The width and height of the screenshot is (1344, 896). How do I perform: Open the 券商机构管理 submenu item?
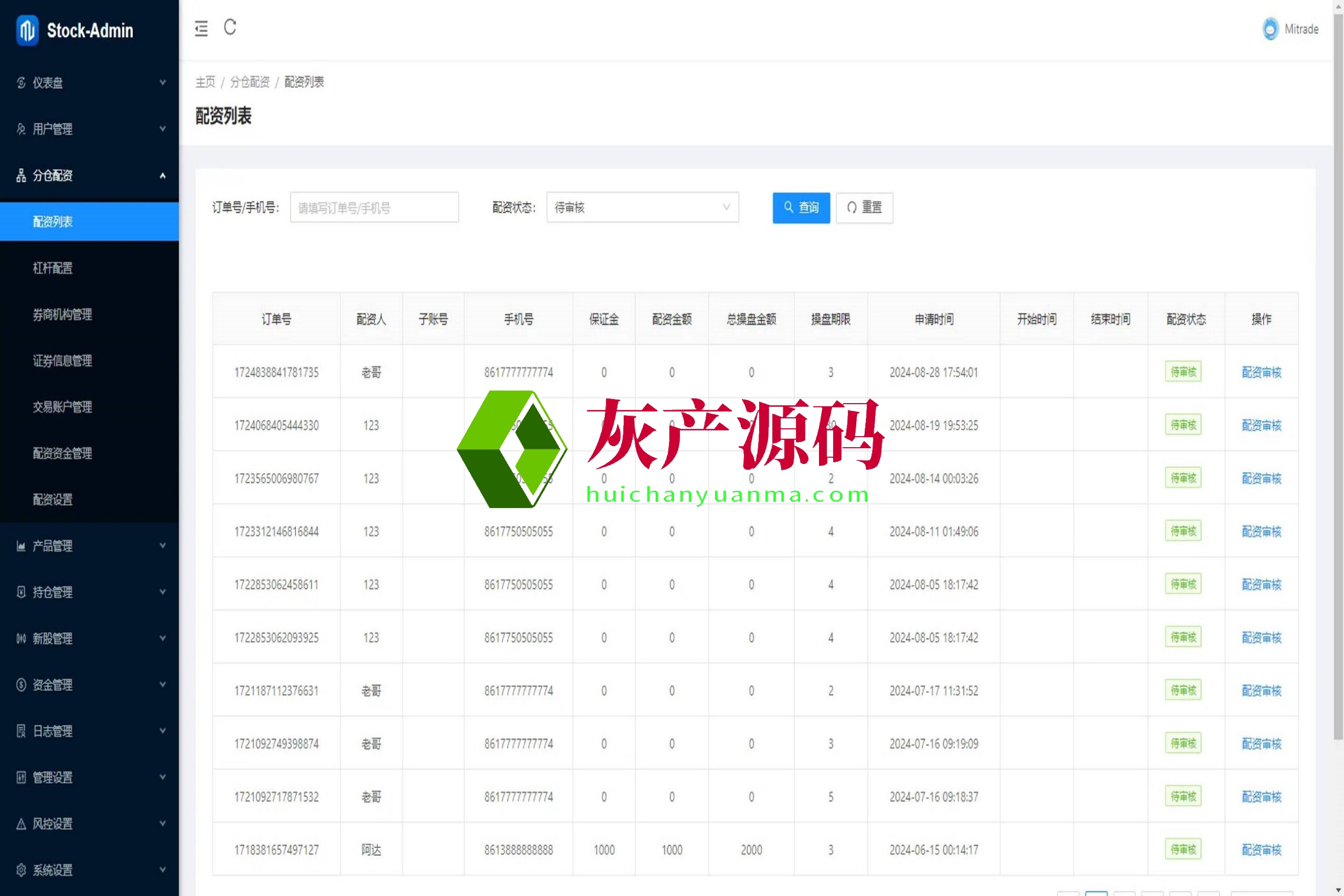pyautogui.click(x=62, y=314)
